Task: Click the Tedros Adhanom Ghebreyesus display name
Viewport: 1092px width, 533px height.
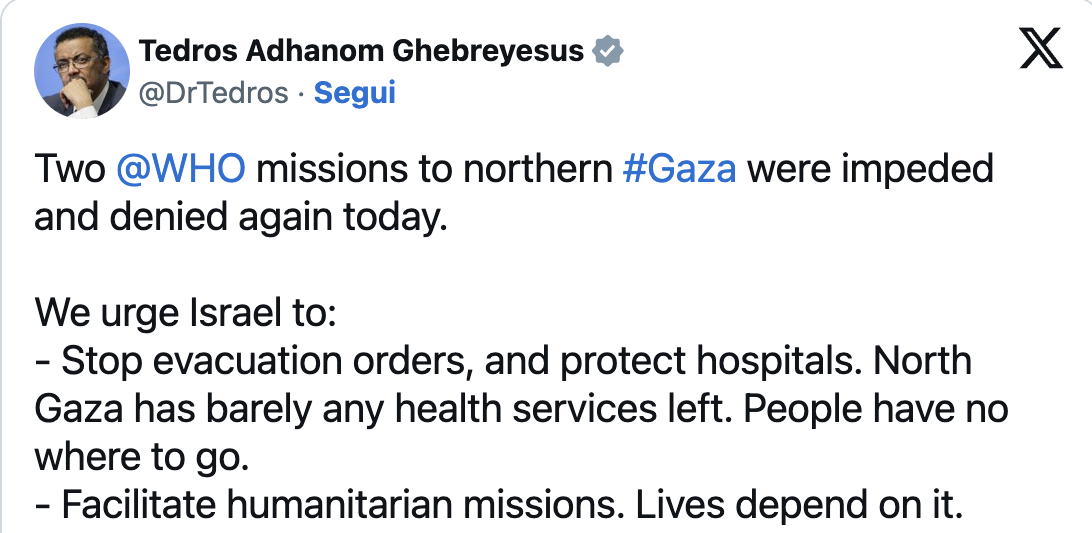Action: (361, 51)
